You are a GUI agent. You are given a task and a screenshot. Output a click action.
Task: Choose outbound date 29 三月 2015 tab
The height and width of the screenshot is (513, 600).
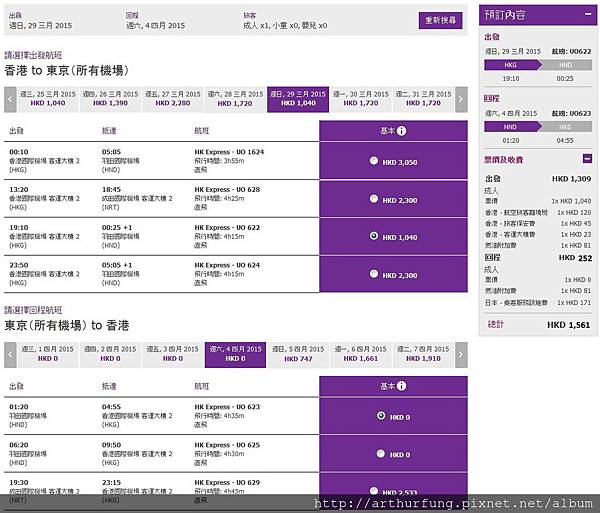(x=298, y=99)
